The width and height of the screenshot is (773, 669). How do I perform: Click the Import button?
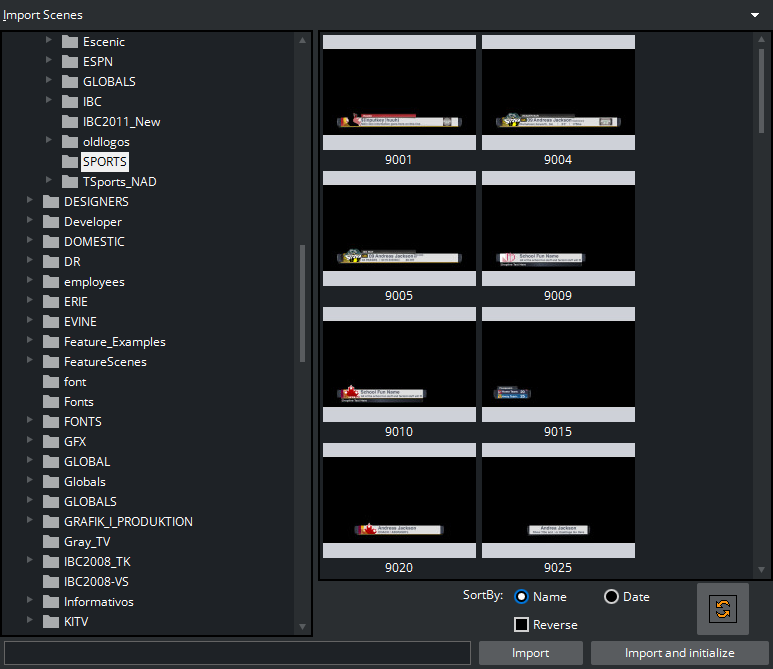[530, 653]
